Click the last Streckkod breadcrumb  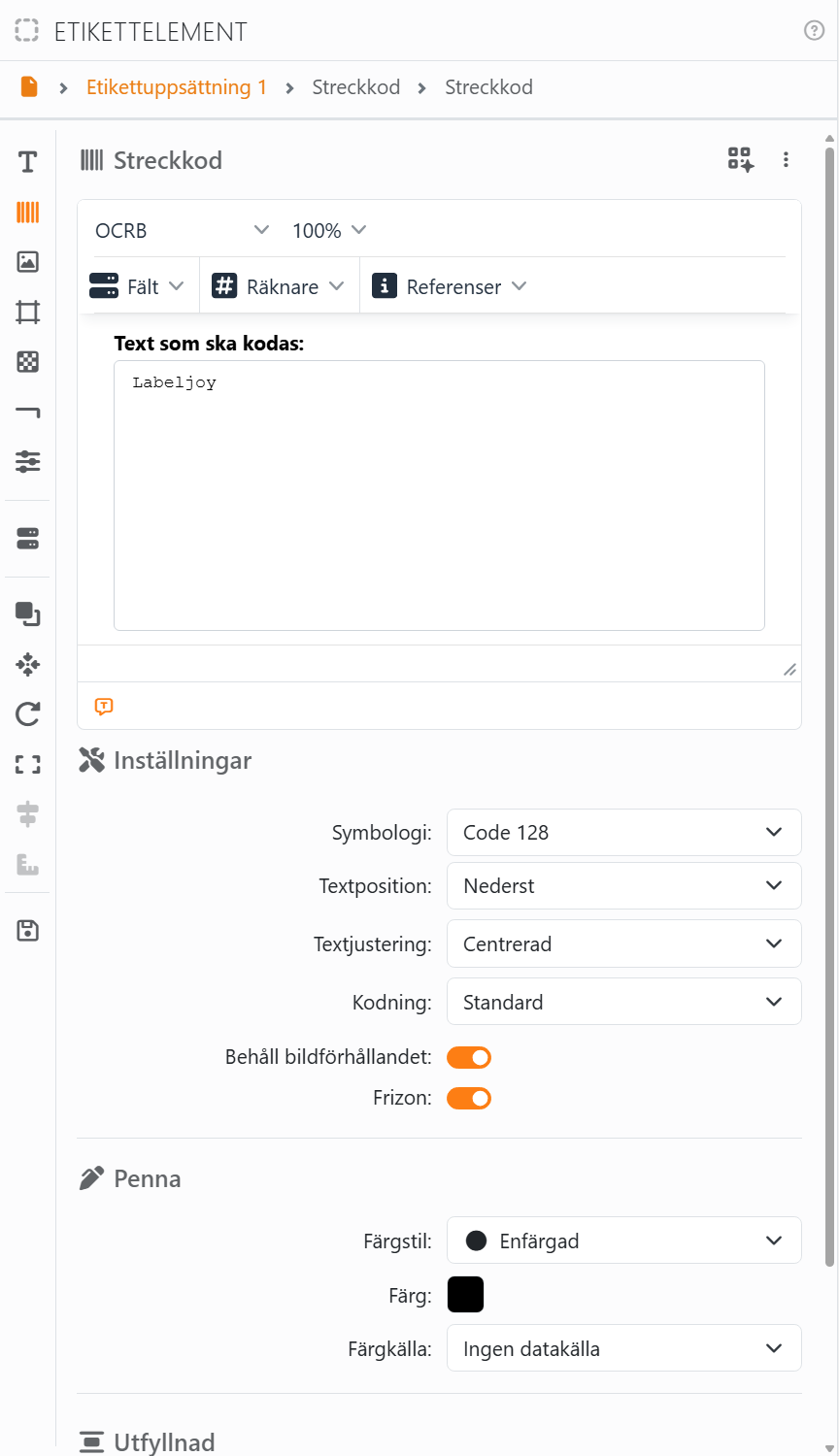(x=488, y=87)
